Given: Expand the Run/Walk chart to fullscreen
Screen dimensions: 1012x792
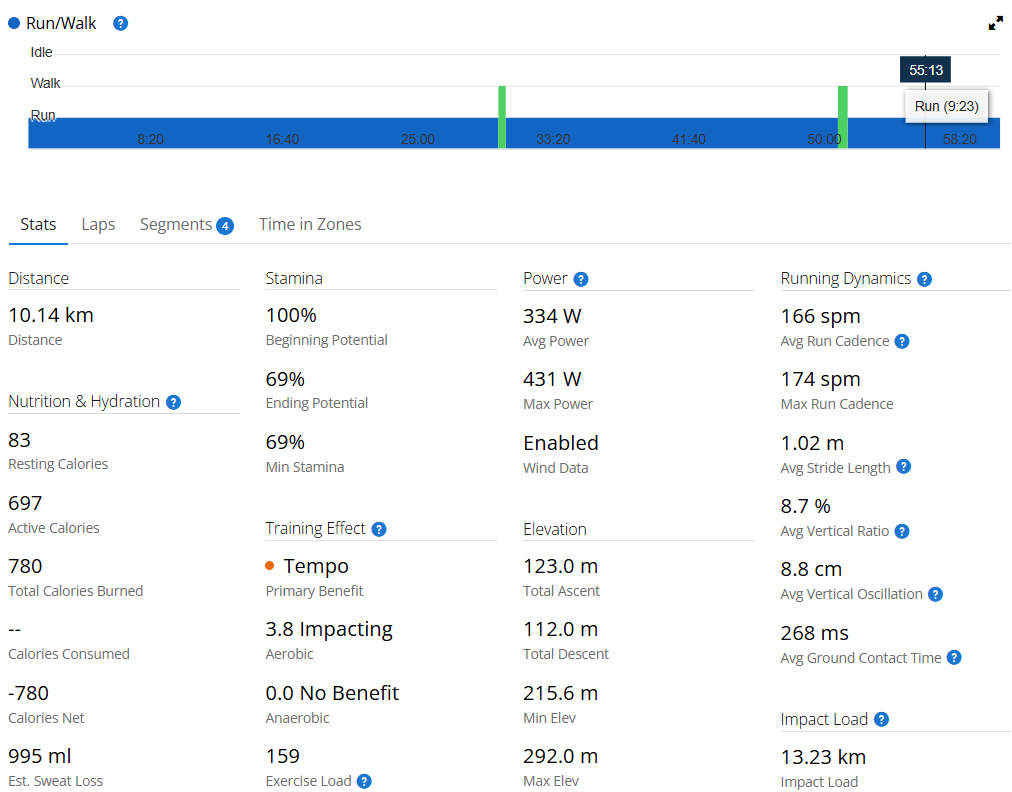Looking at the screenshot, I should pyautogui.click(x=995, y=23).
